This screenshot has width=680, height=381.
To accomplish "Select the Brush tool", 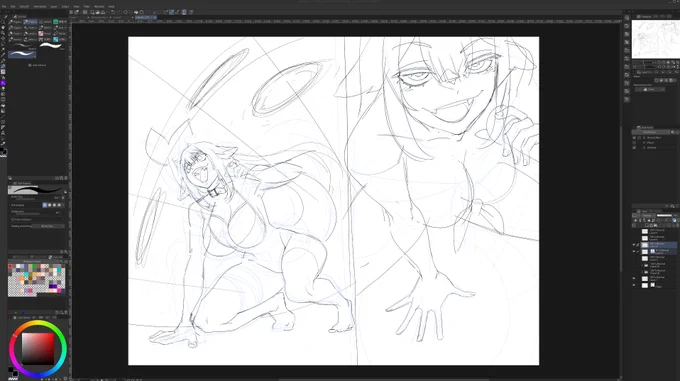I will click(3, 72).
